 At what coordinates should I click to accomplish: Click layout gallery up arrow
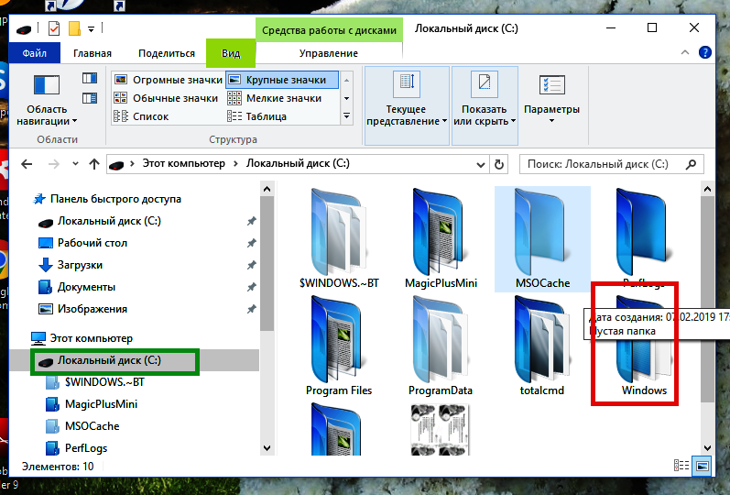pos(347,80)
